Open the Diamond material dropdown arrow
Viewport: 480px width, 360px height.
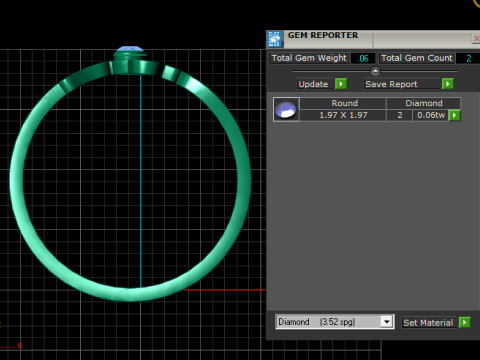[387, 322]
